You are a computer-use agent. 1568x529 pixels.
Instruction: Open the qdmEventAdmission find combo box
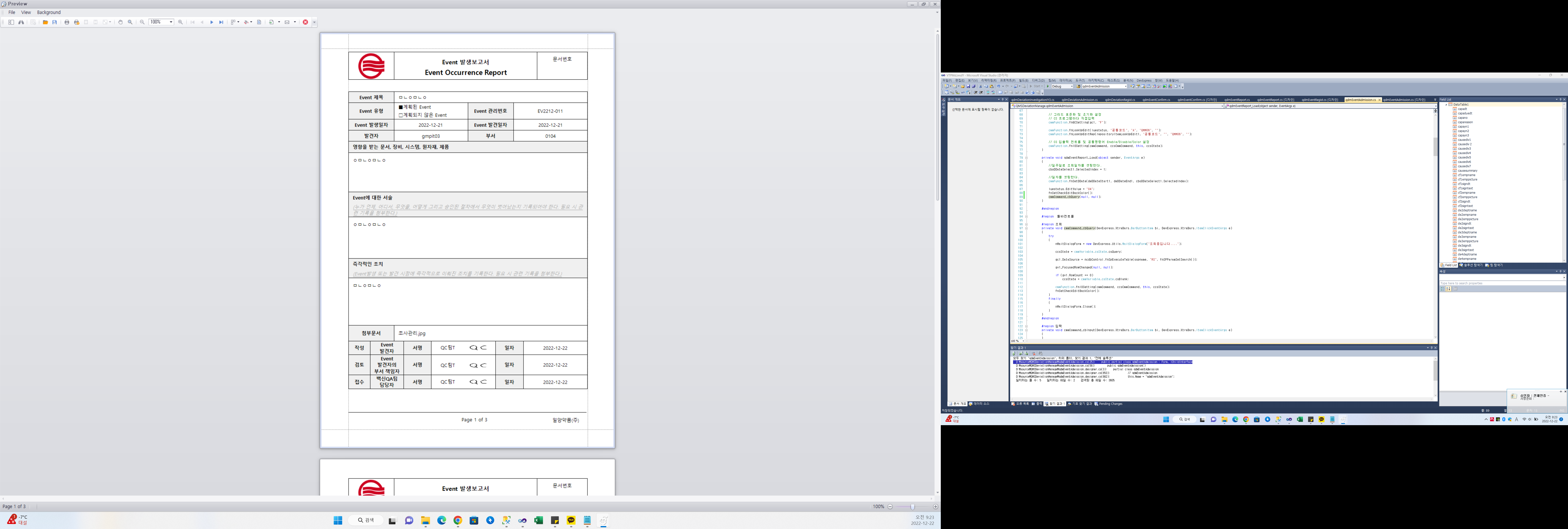point(1105,86)
